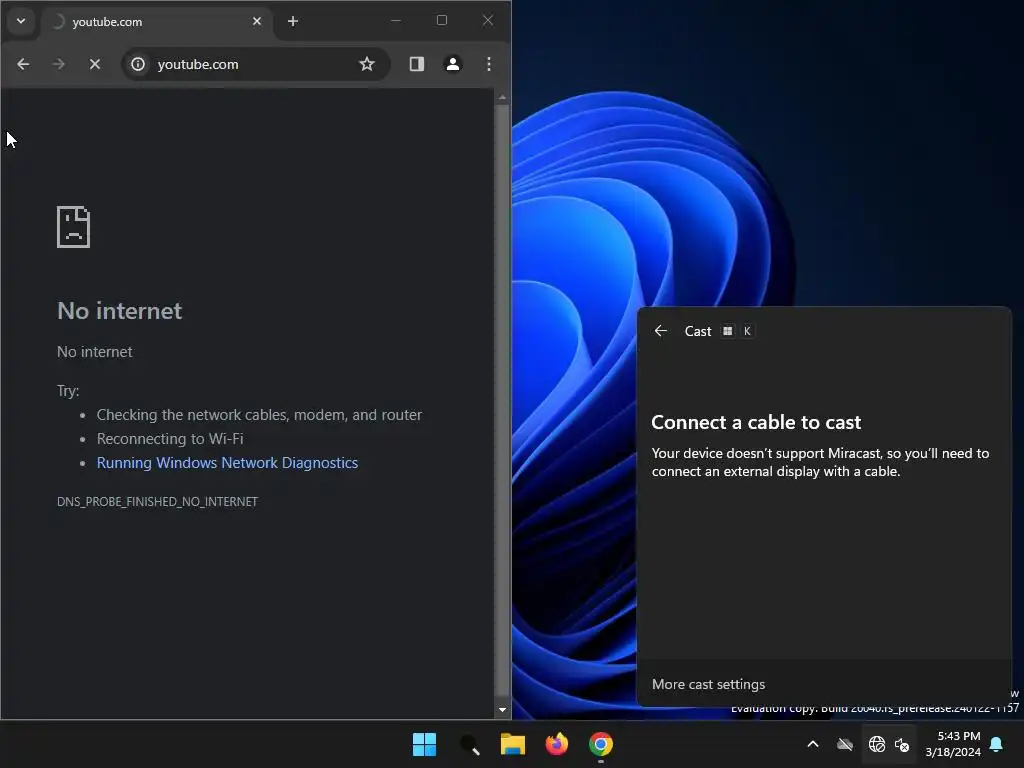Click 'Checking the network cables' suggestion text
The image size is (1024, 768).
click(259, 415)
